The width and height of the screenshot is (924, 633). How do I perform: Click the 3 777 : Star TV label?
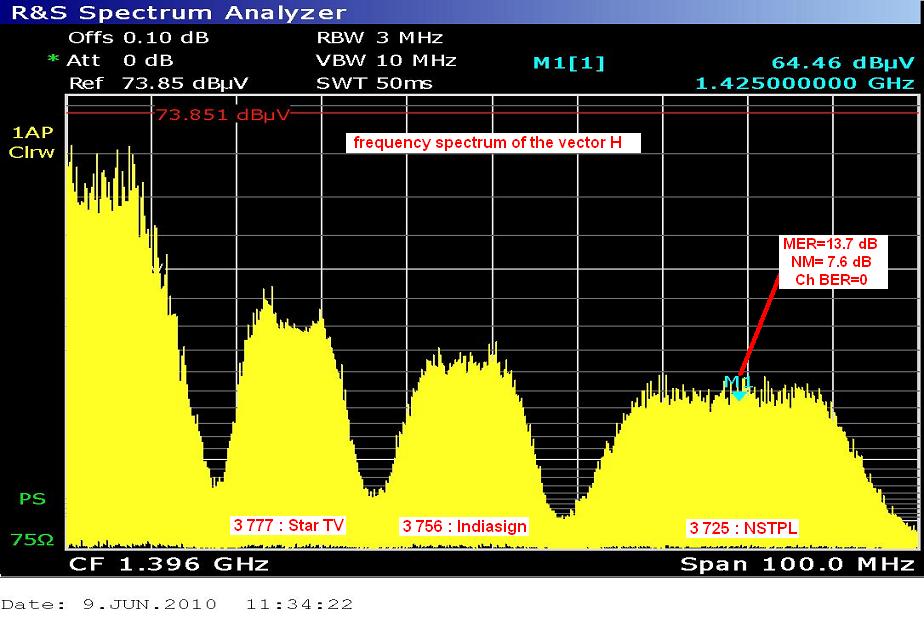pyautogui.click(x=288, y=525)
